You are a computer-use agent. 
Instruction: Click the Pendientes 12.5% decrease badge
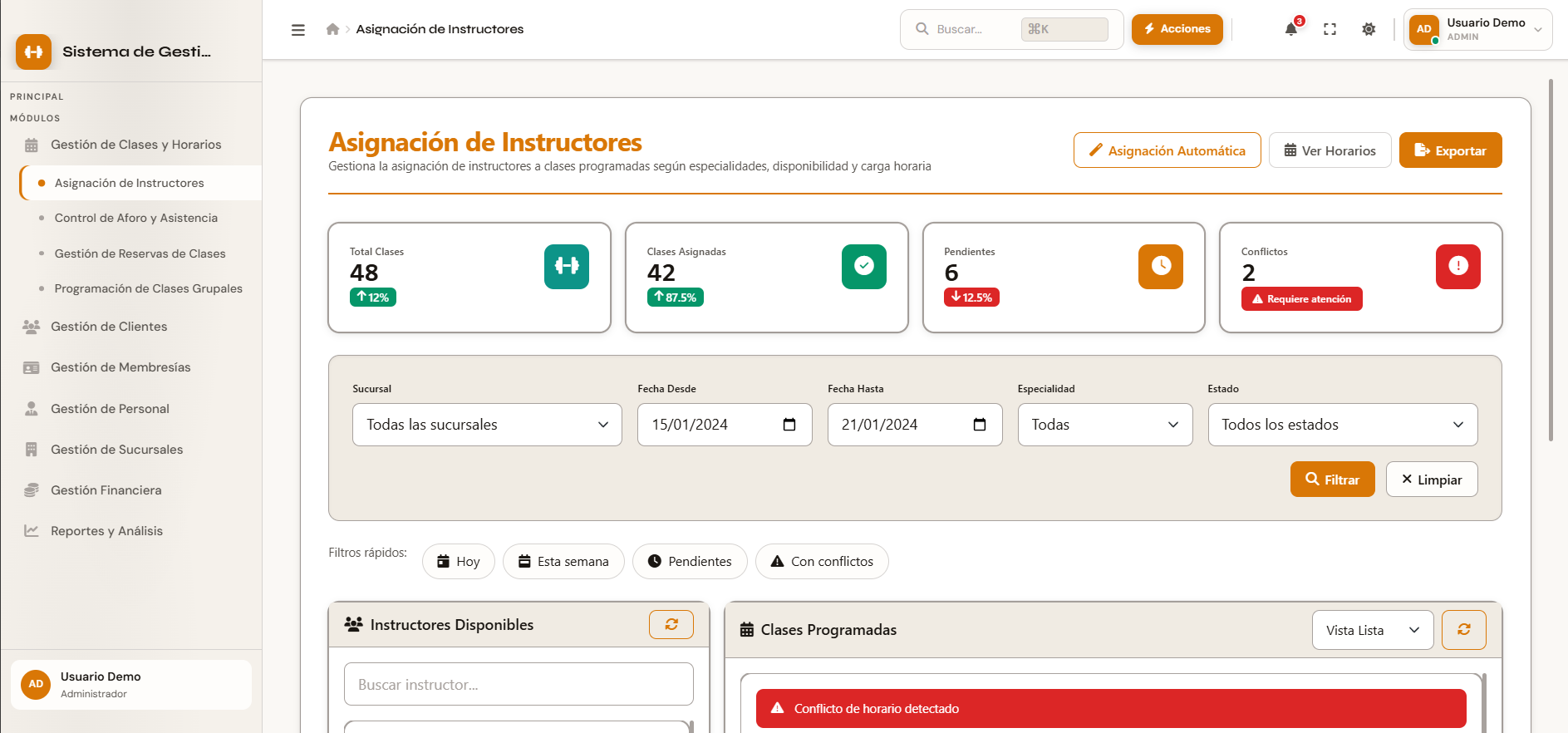pos(971,297)
